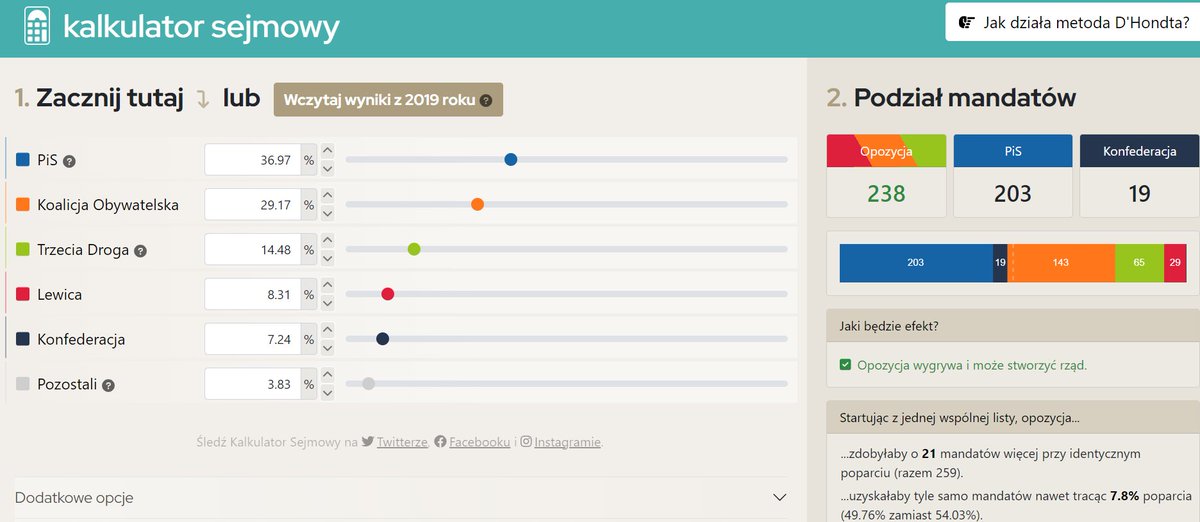Decrease Pozostali percentage with down arrow
1200x522 pixels.
point(327,393)
